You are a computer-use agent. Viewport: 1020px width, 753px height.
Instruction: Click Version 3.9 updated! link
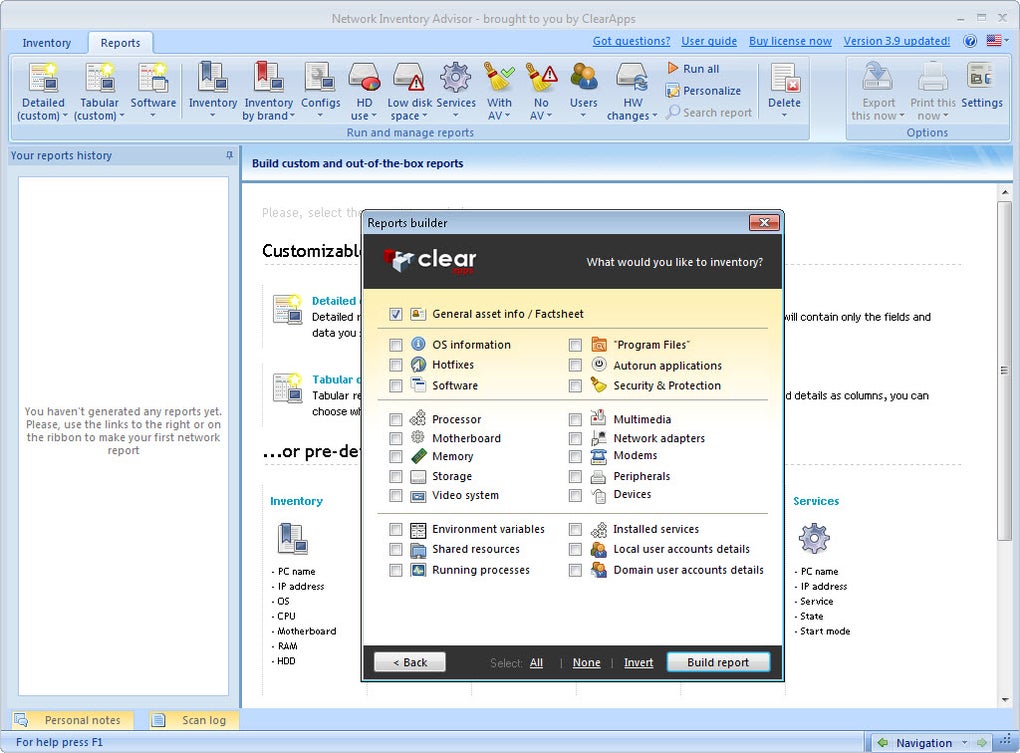(x=897, y=41)
